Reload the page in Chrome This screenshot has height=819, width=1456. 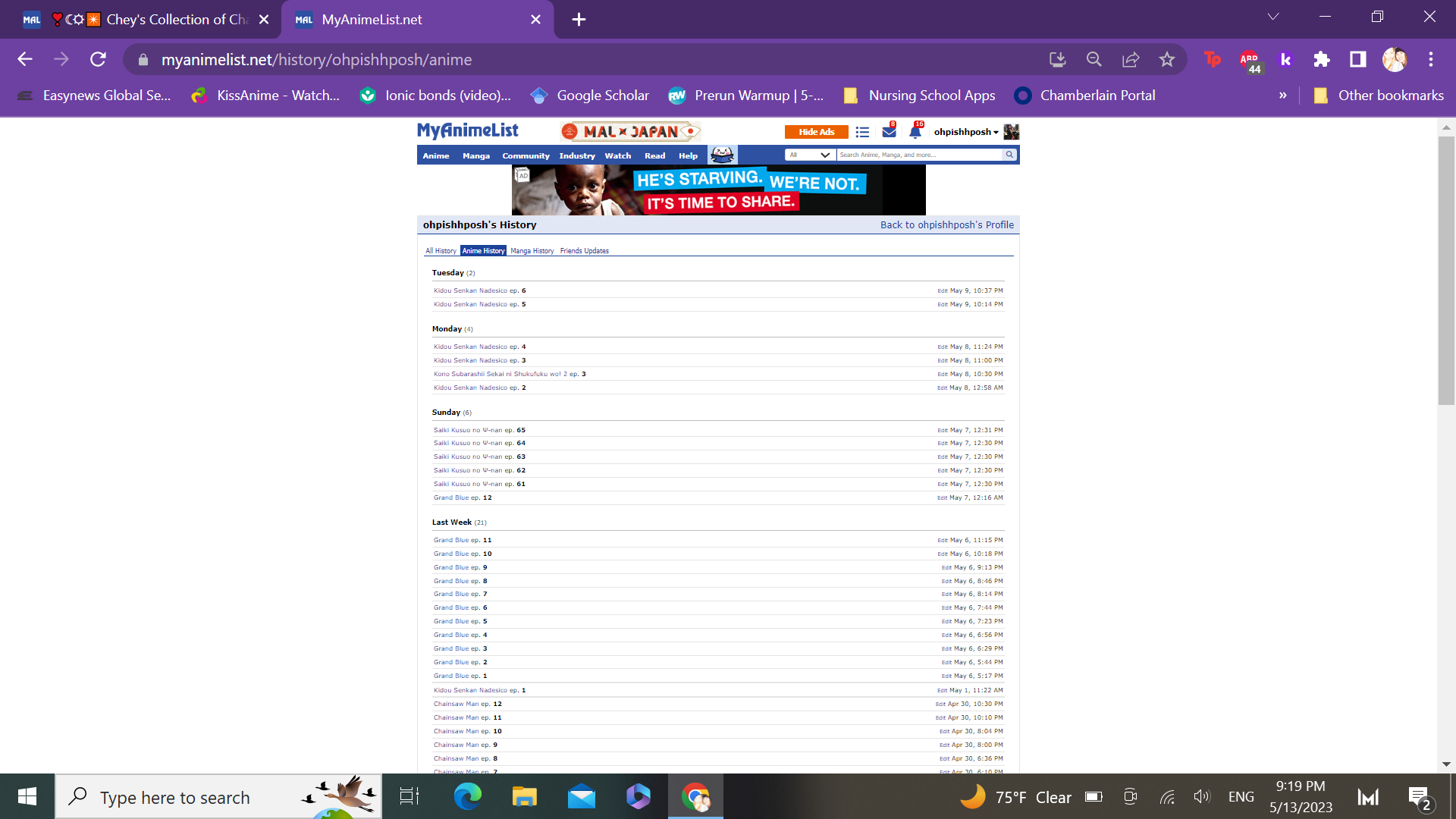click(x=98, y=59)
